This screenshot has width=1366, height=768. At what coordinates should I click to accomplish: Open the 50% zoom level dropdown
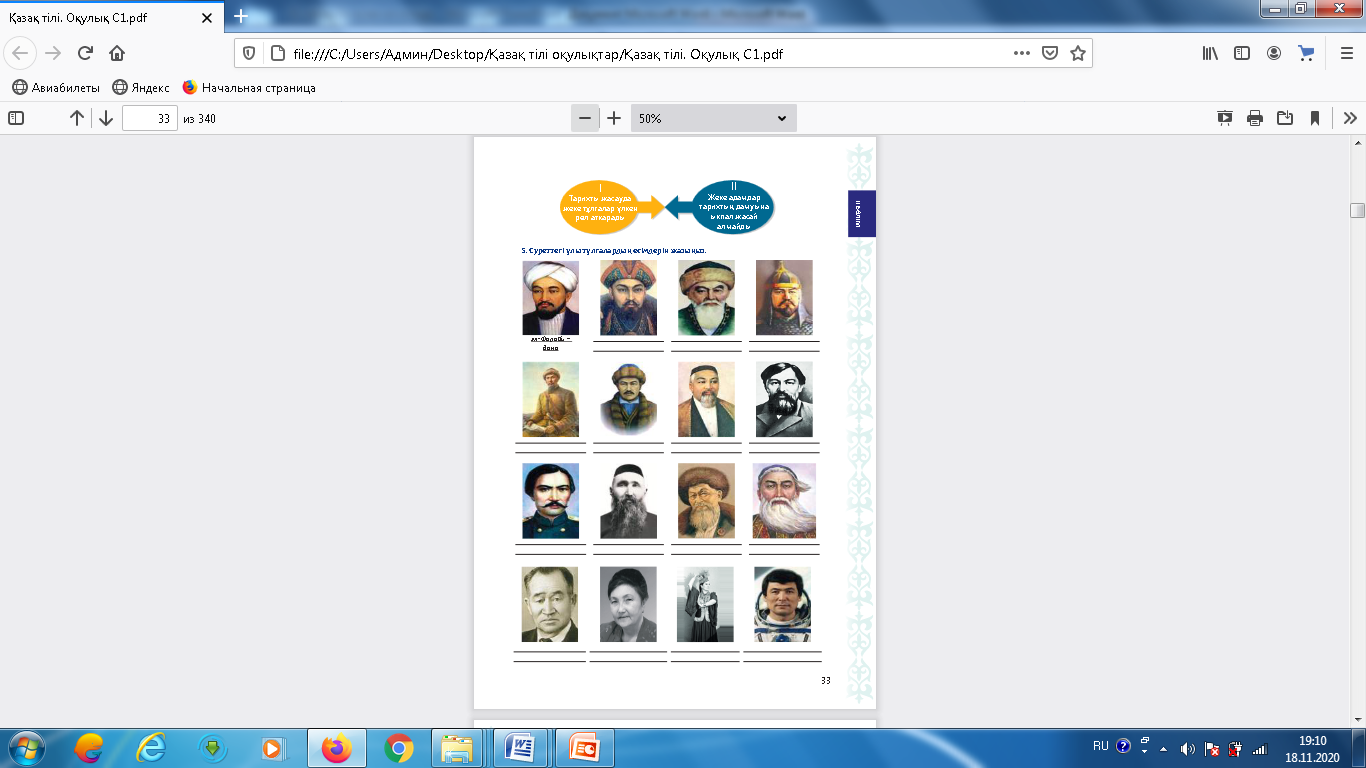pyautogui.click(x=713, y=118)
